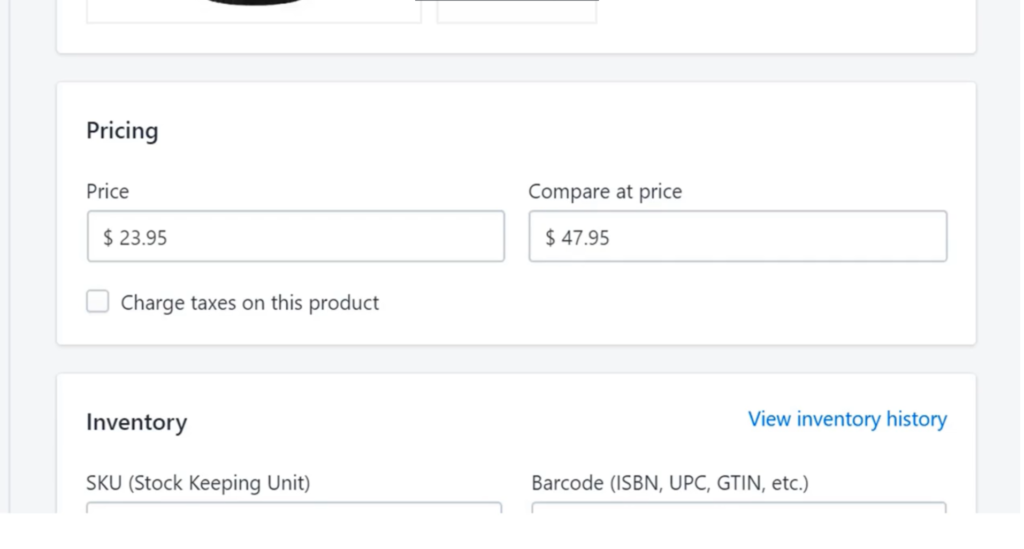Image resolution: width=1024 pixels, height=549 pixels.
Task: Click the Charge taxes on this product label
Action: [x=249, y=303]
